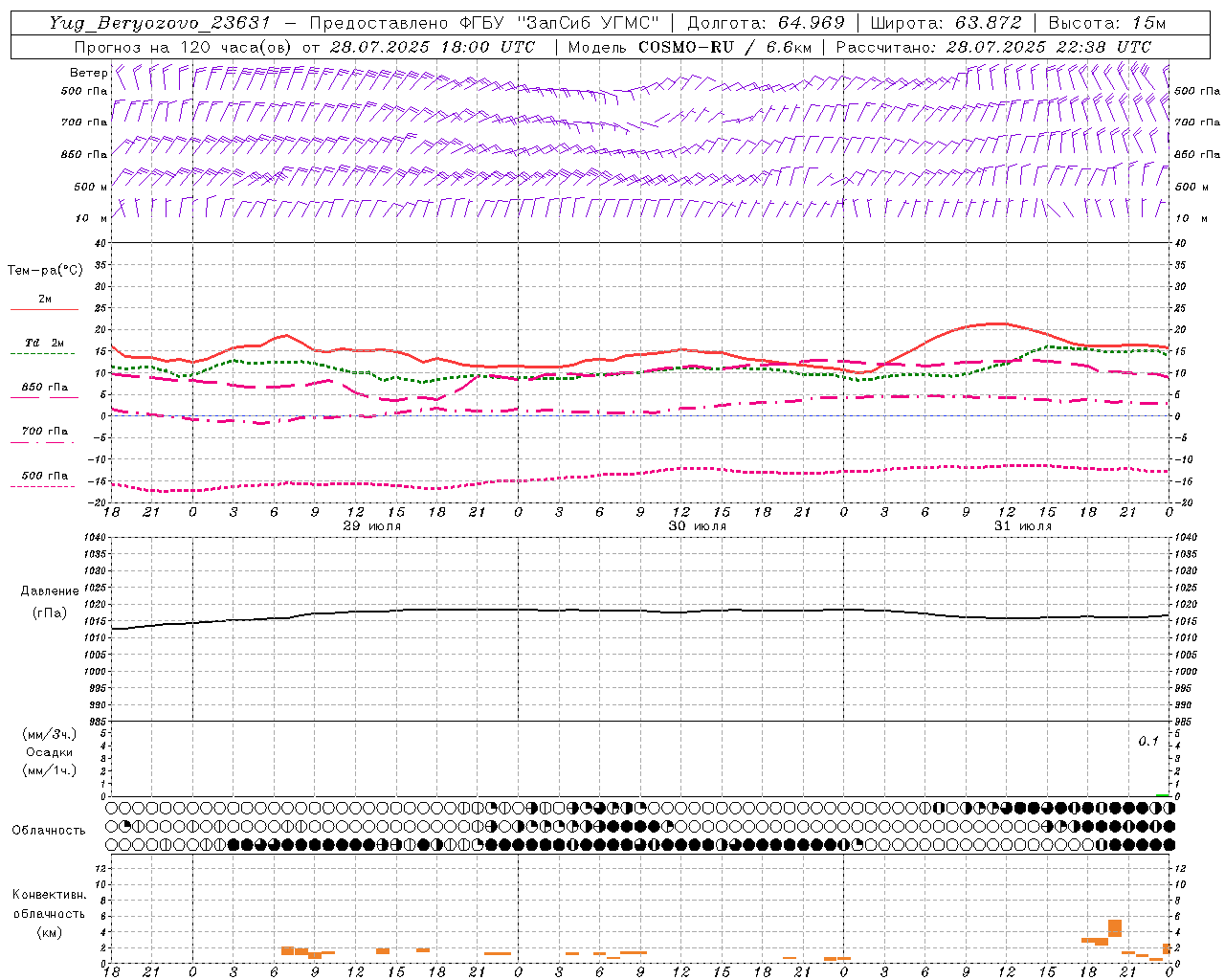
Task: Click the solid red 2м legend line
Action: [x=44, y=310]
